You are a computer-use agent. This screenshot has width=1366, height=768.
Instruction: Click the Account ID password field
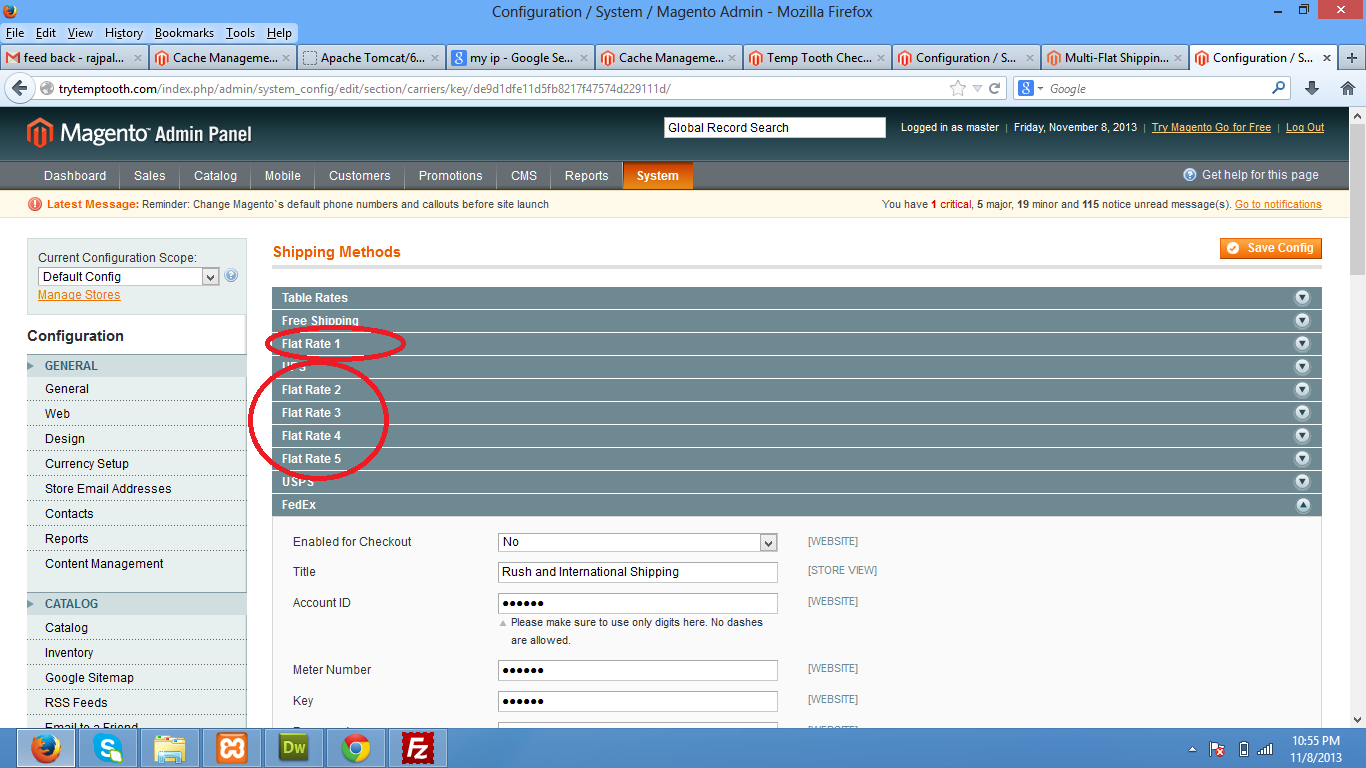[638, 603]
